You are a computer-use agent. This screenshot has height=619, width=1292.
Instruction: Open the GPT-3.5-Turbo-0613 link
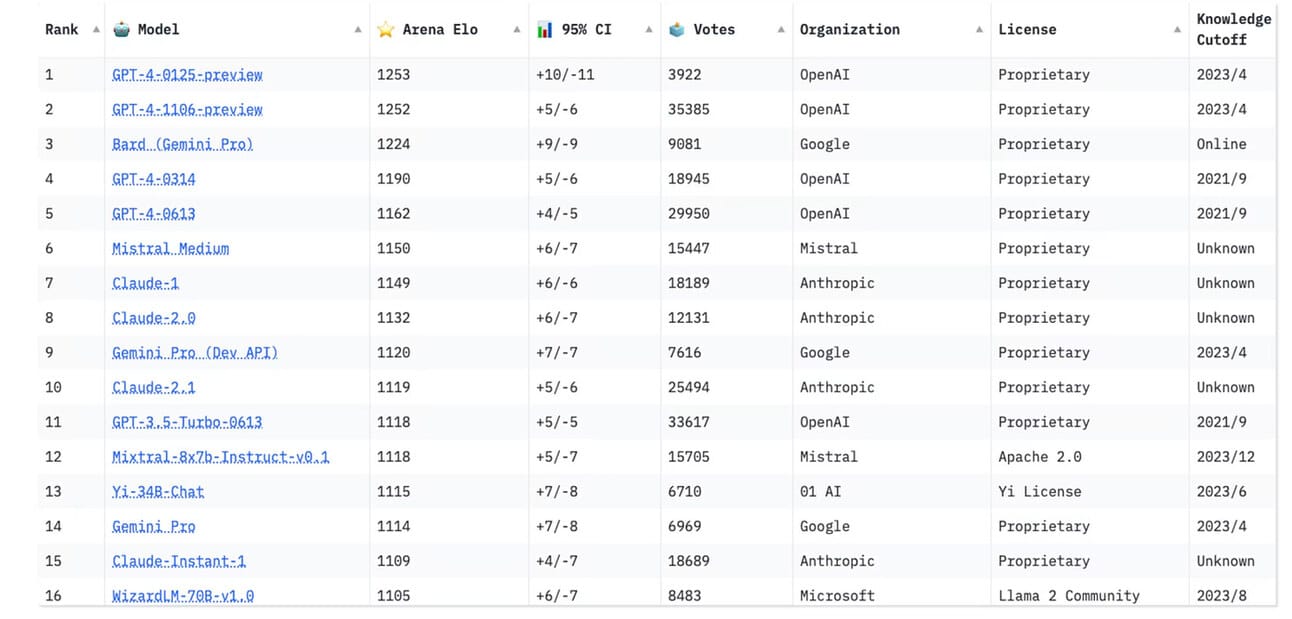(x=187, y=422)
